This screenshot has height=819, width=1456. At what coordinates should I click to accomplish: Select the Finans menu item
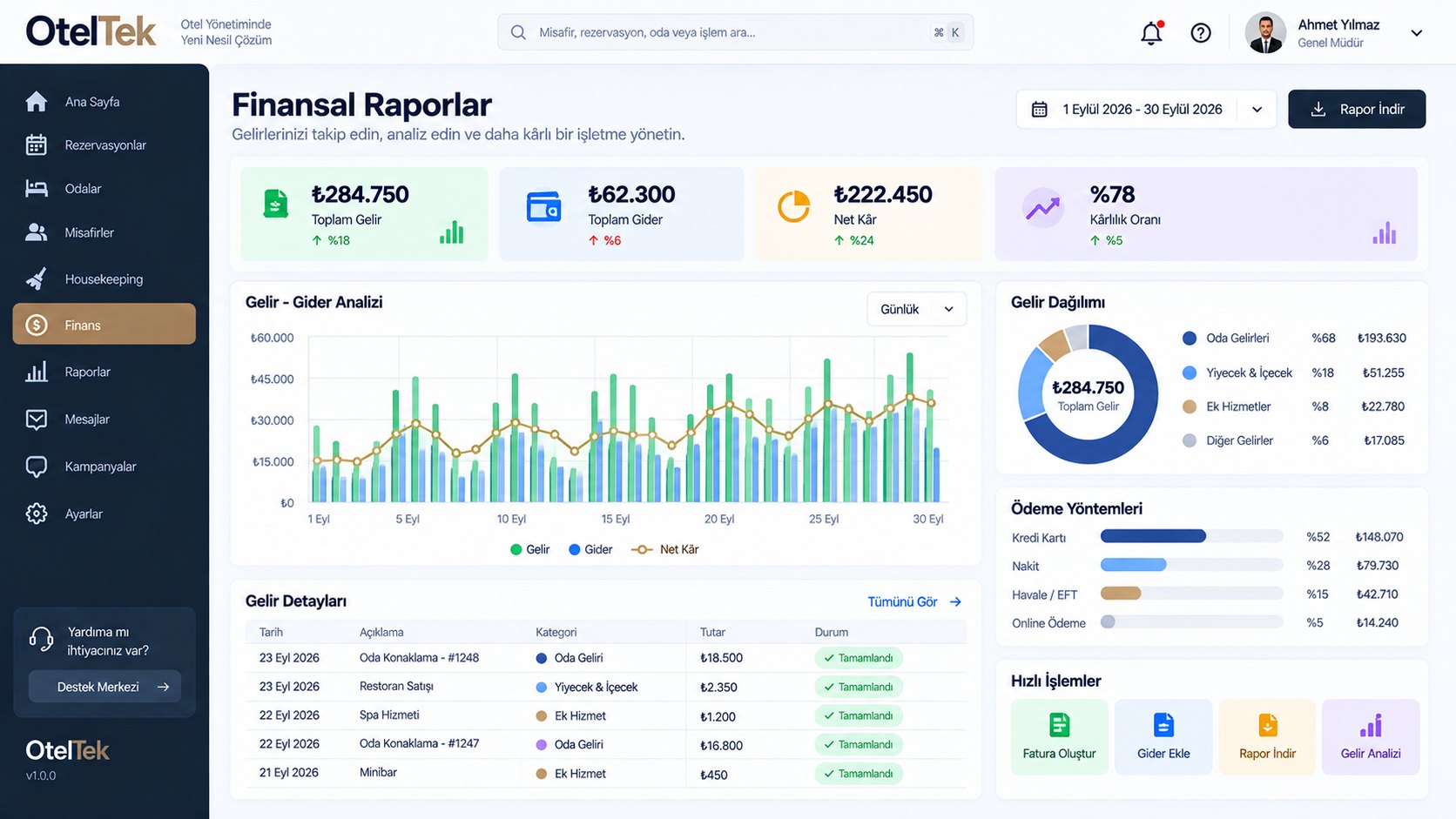pos(104,325)
